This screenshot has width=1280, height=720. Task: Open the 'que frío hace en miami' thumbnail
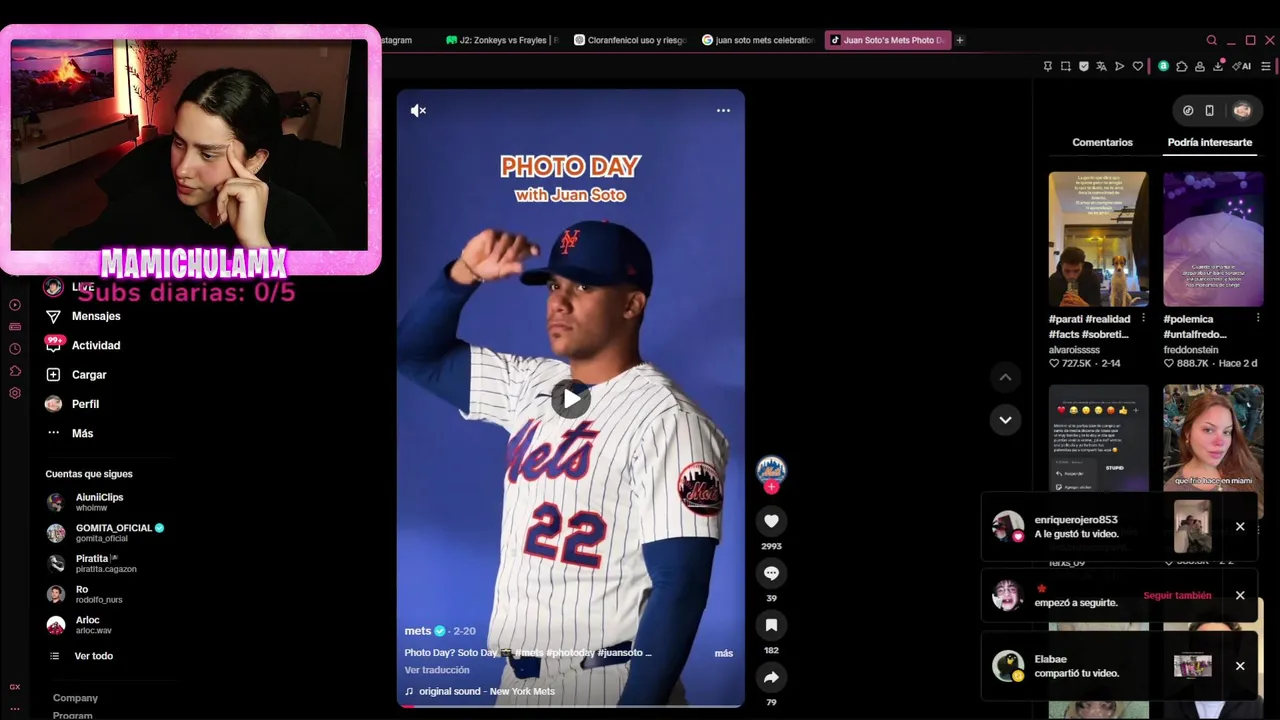tap(1213, 438)
